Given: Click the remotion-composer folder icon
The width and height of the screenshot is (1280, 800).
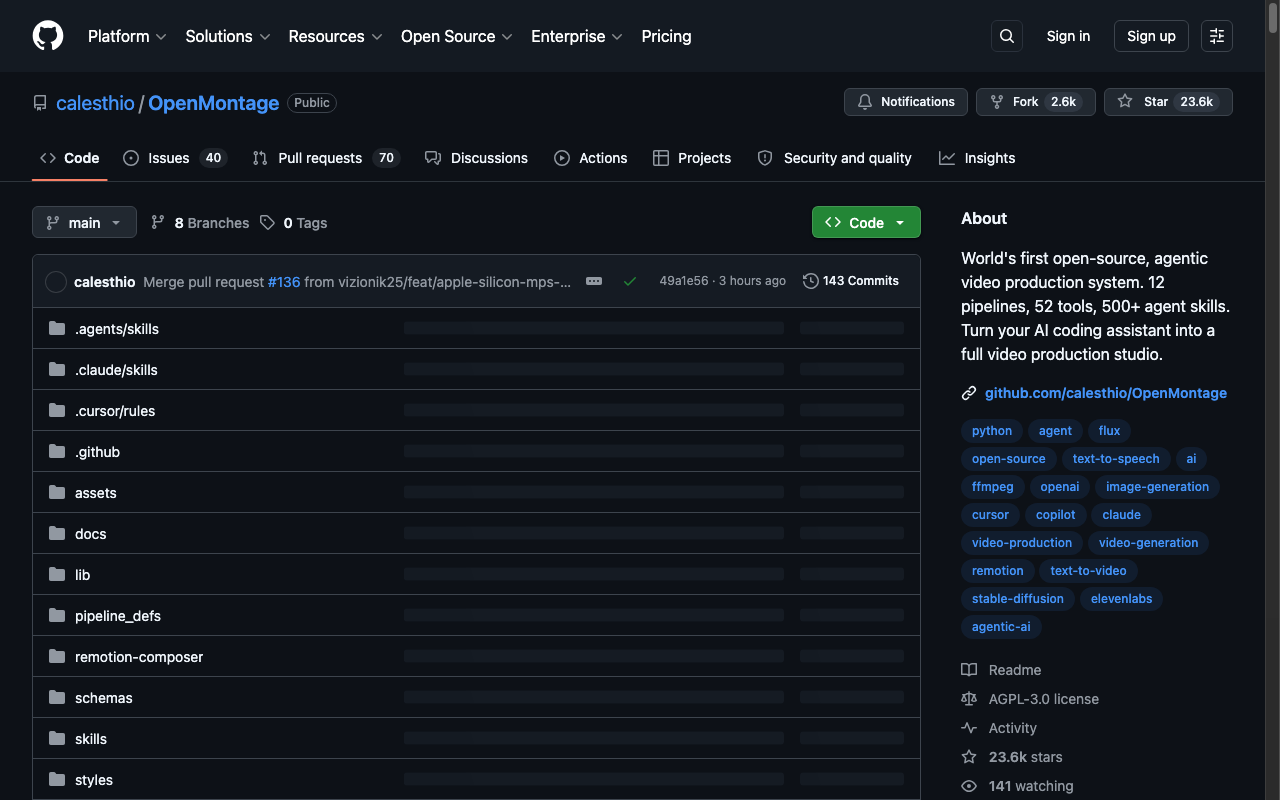Looking at the screenshot, I should [x=57, y=657].
